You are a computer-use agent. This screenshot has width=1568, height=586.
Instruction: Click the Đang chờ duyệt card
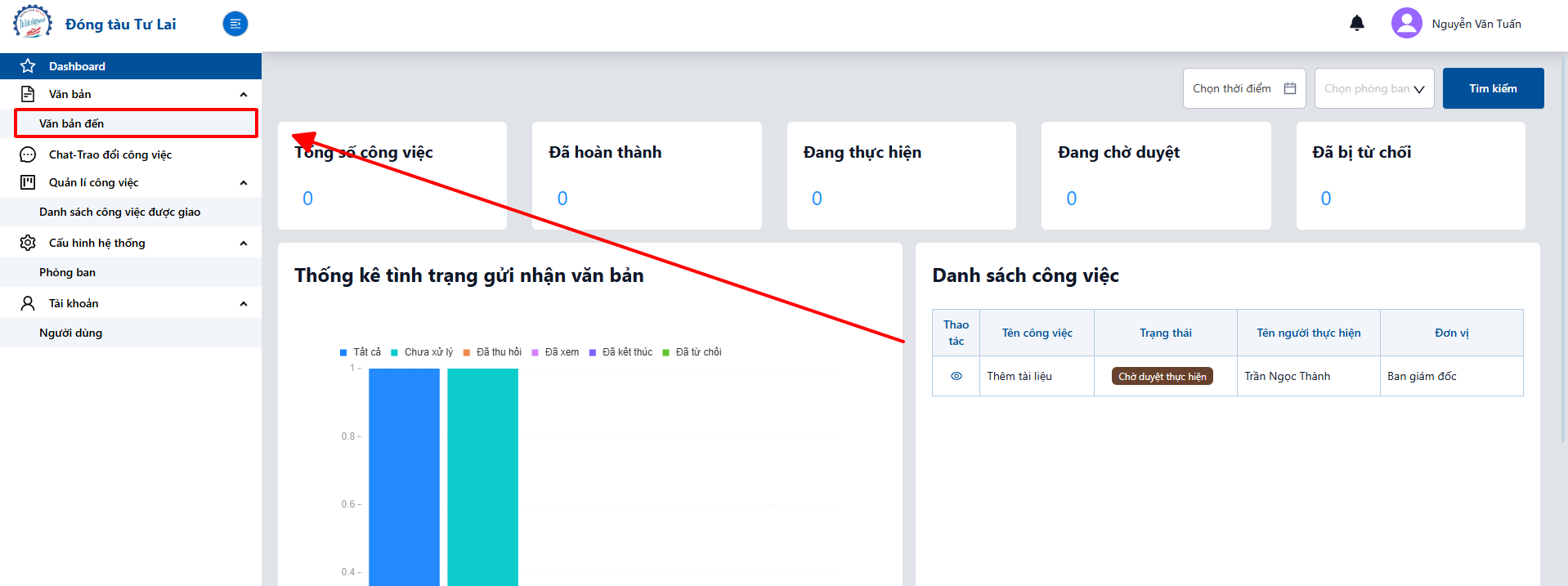(x=1156, y=176)
